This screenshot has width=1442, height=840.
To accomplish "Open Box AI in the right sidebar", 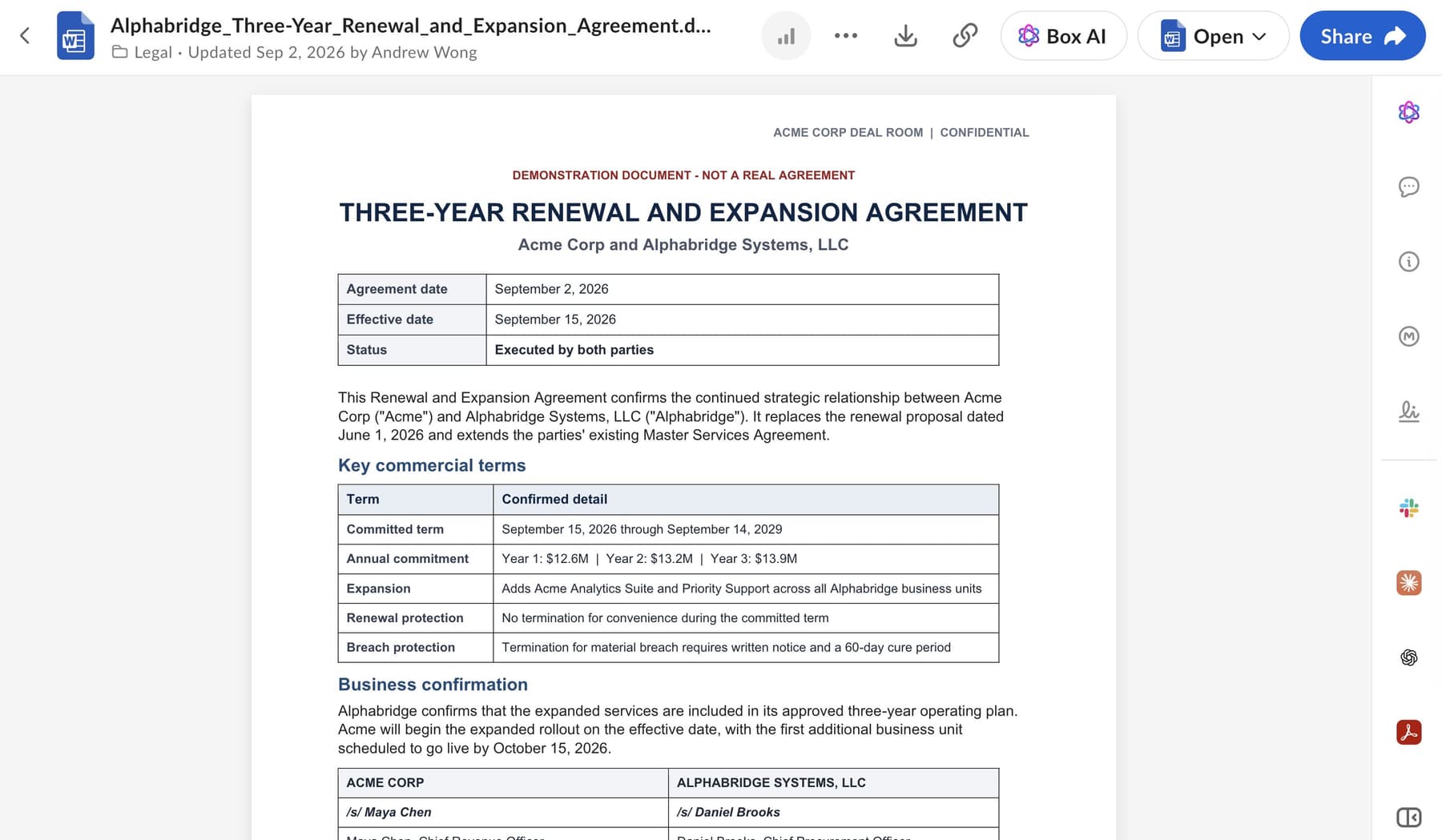I will [x=1408, y=112].
